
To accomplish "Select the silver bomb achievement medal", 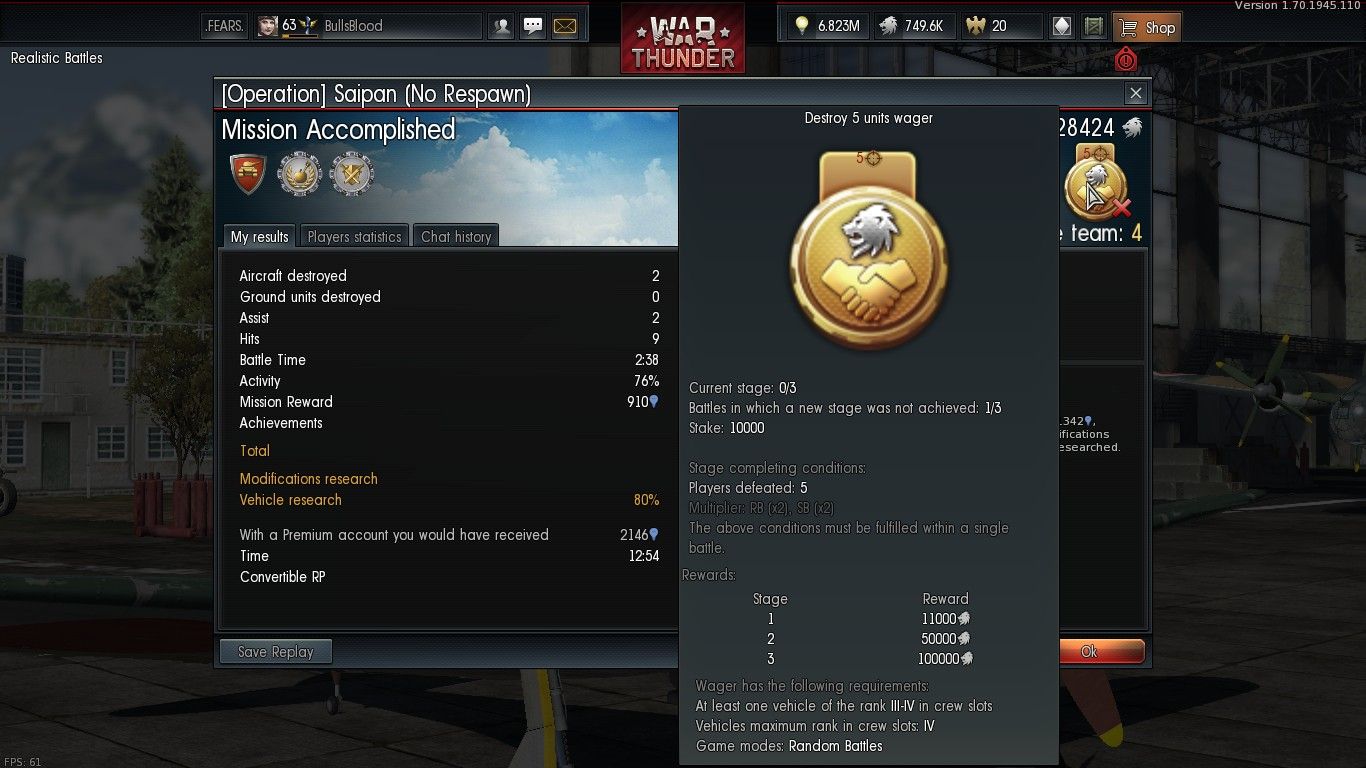I will (x=299, y=174).
